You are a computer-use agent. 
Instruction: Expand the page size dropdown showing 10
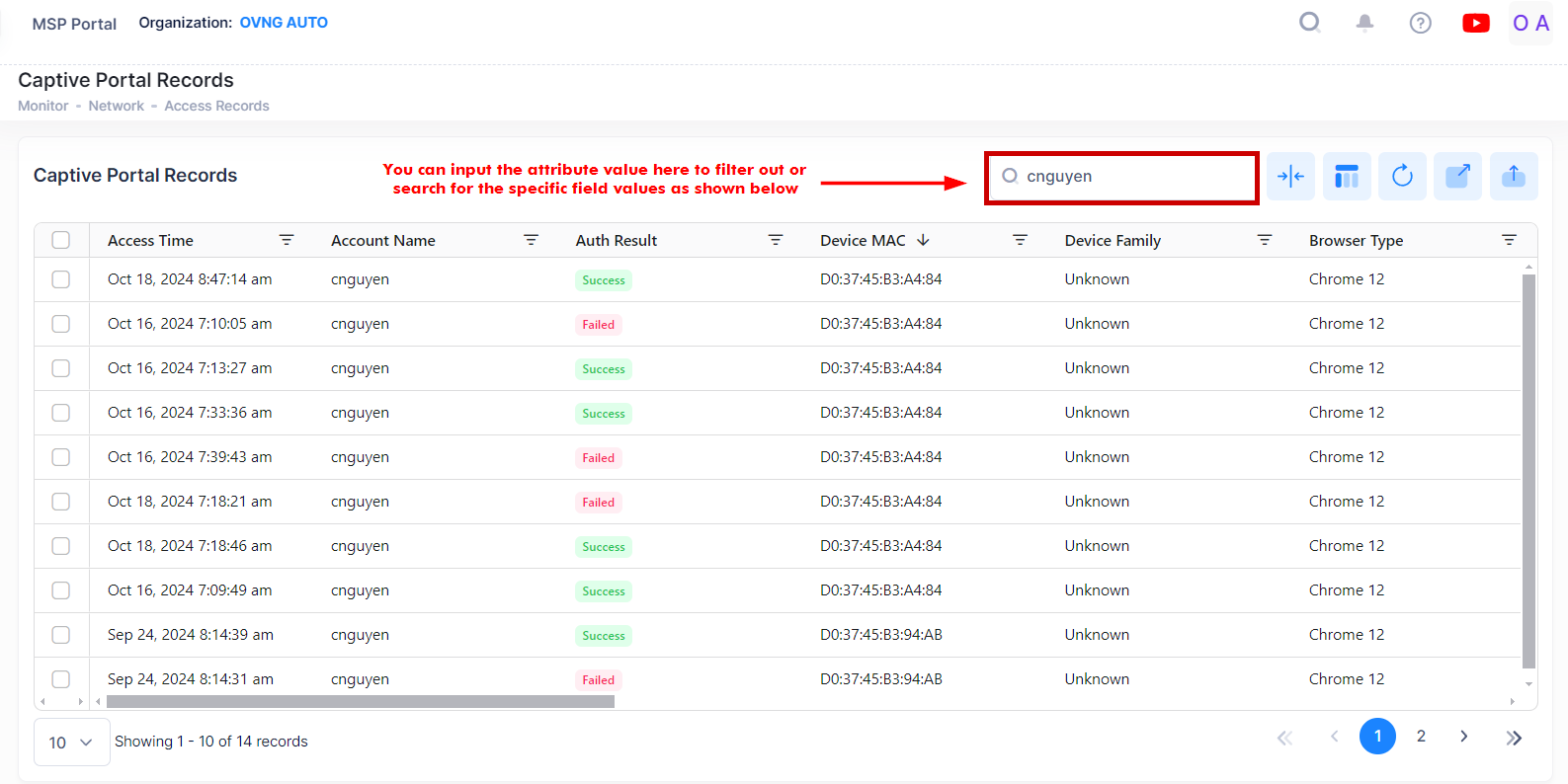pyautogui.click(x=71, y=742)
